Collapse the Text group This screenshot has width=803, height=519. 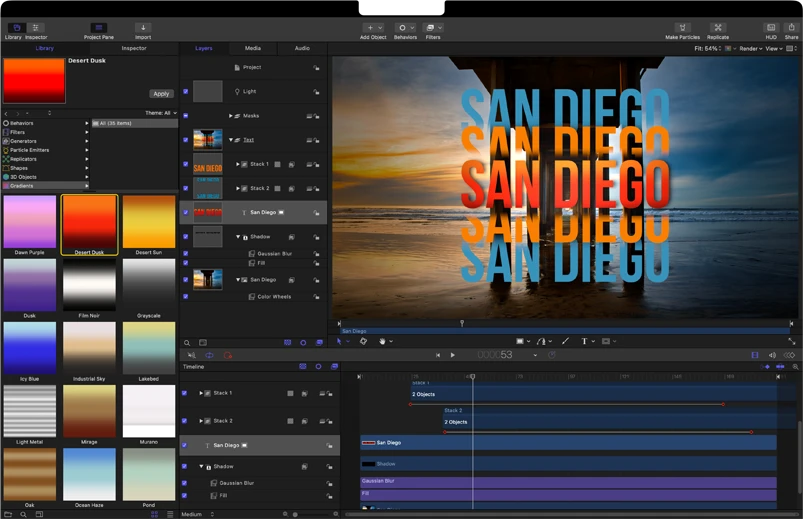tap(231, 140)
